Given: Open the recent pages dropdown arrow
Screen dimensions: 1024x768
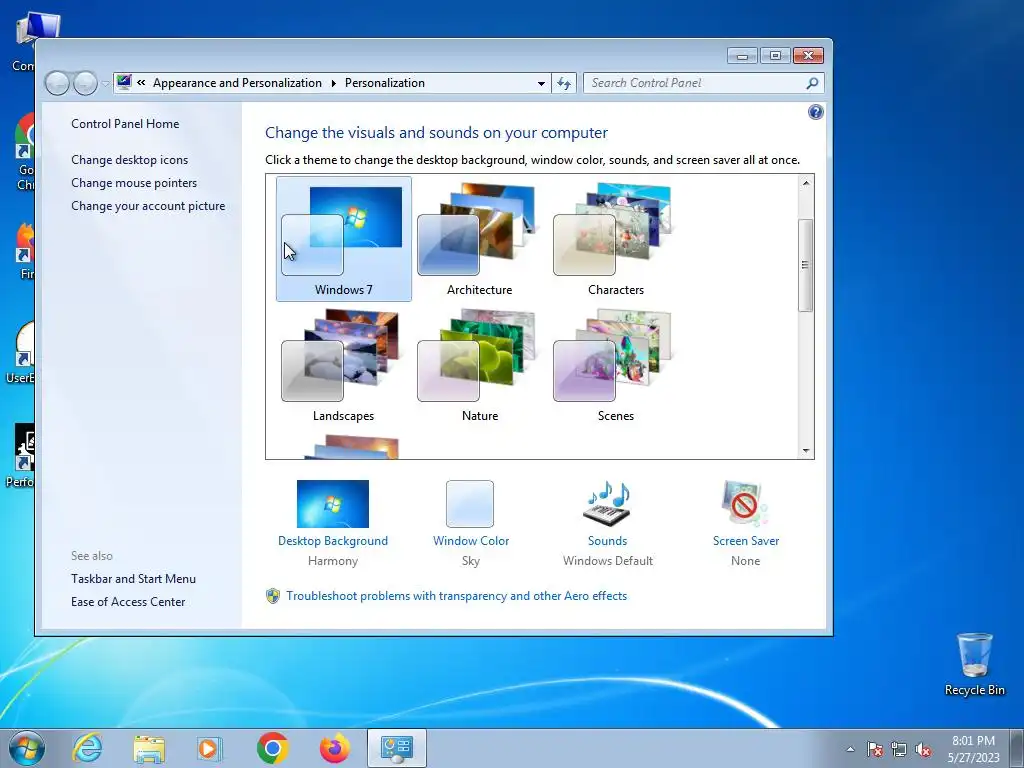Looking at the screenshot, I should pos(105,84).
